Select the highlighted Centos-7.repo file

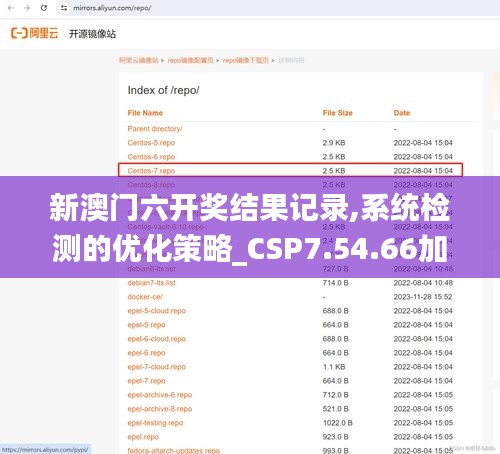tap(151, 171)
